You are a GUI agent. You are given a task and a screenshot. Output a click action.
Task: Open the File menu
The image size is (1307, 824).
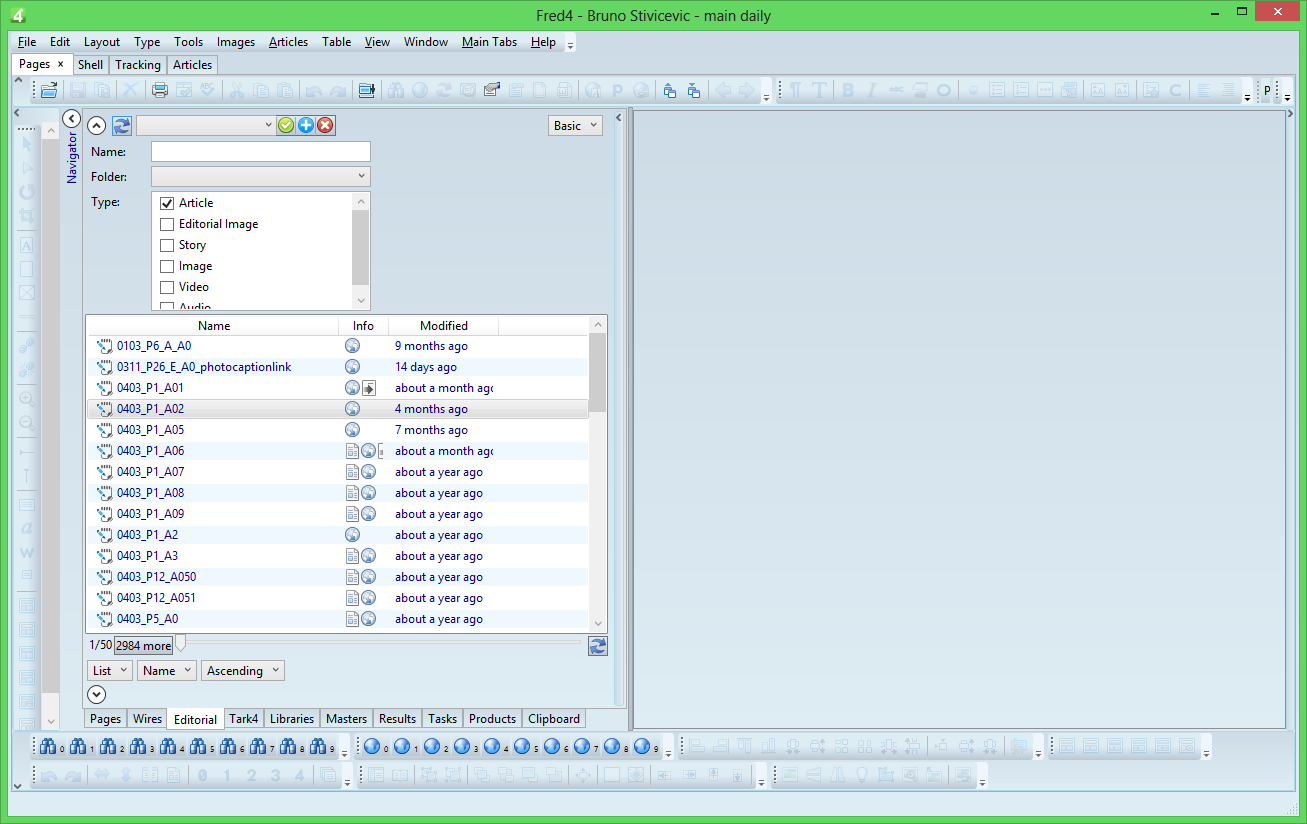pyautogui.click(x=27, y=42)
